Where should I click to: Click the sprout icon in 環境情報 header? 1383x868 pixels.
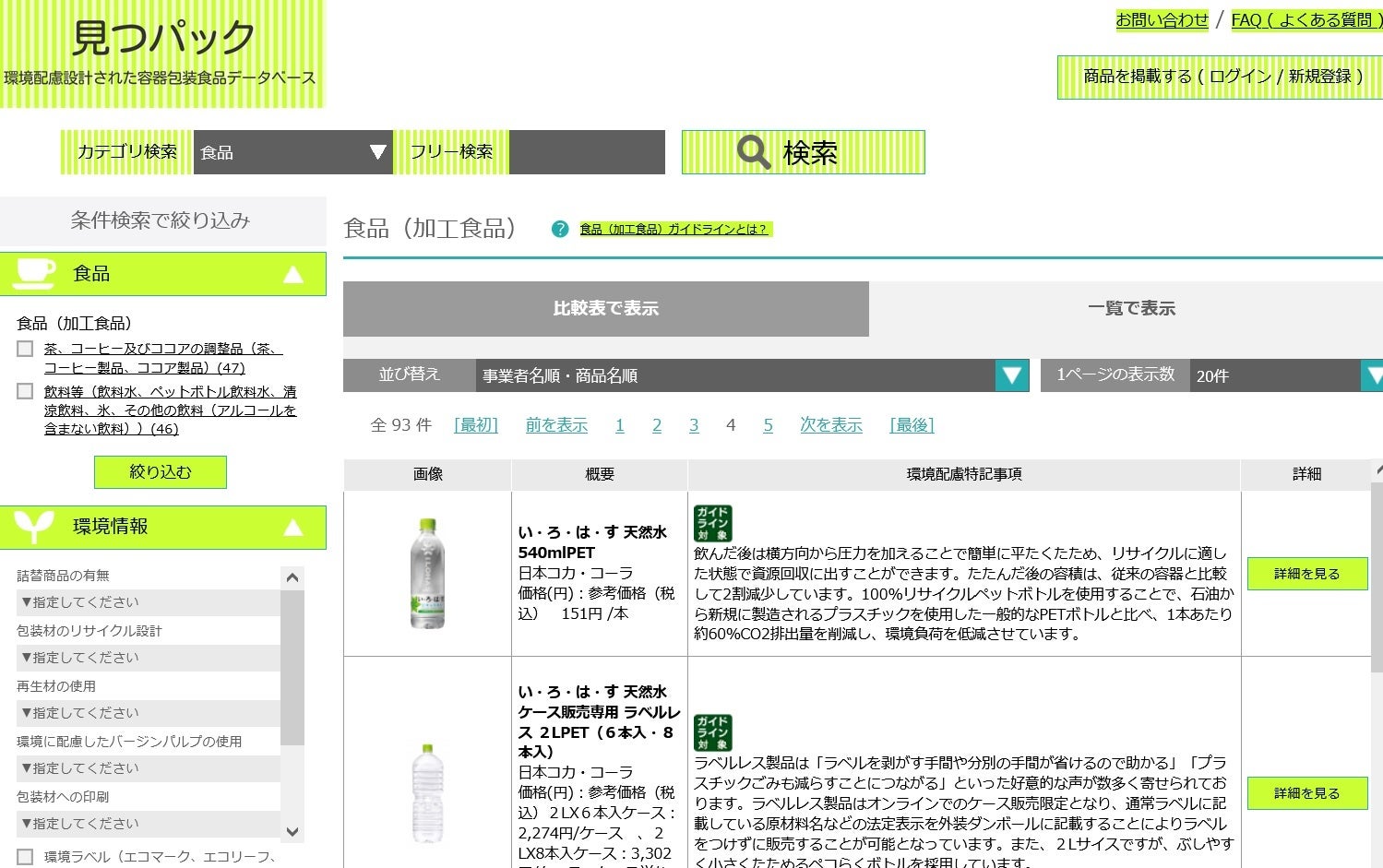[33, 527]
